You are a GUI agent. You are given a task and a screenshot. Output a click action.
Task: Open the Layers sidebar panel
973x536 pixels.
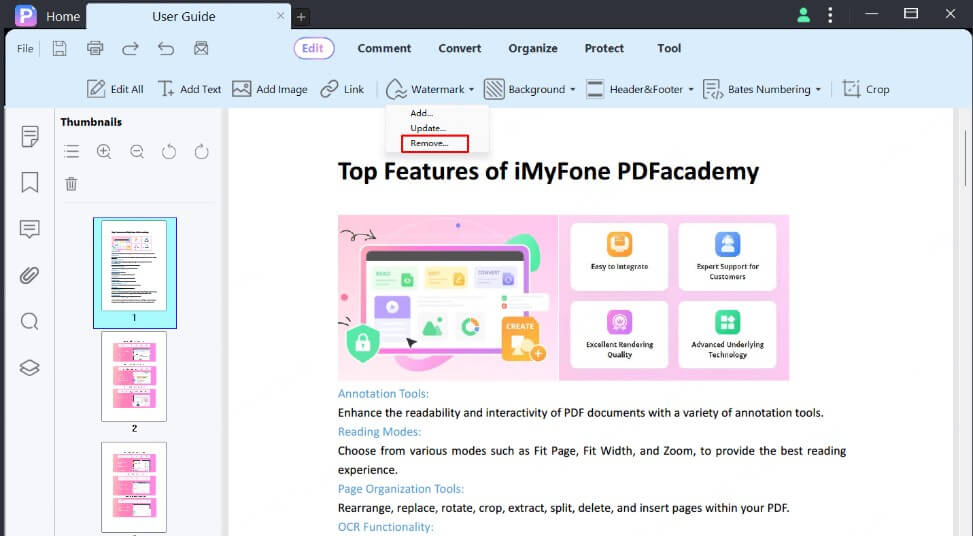[29, 367]
